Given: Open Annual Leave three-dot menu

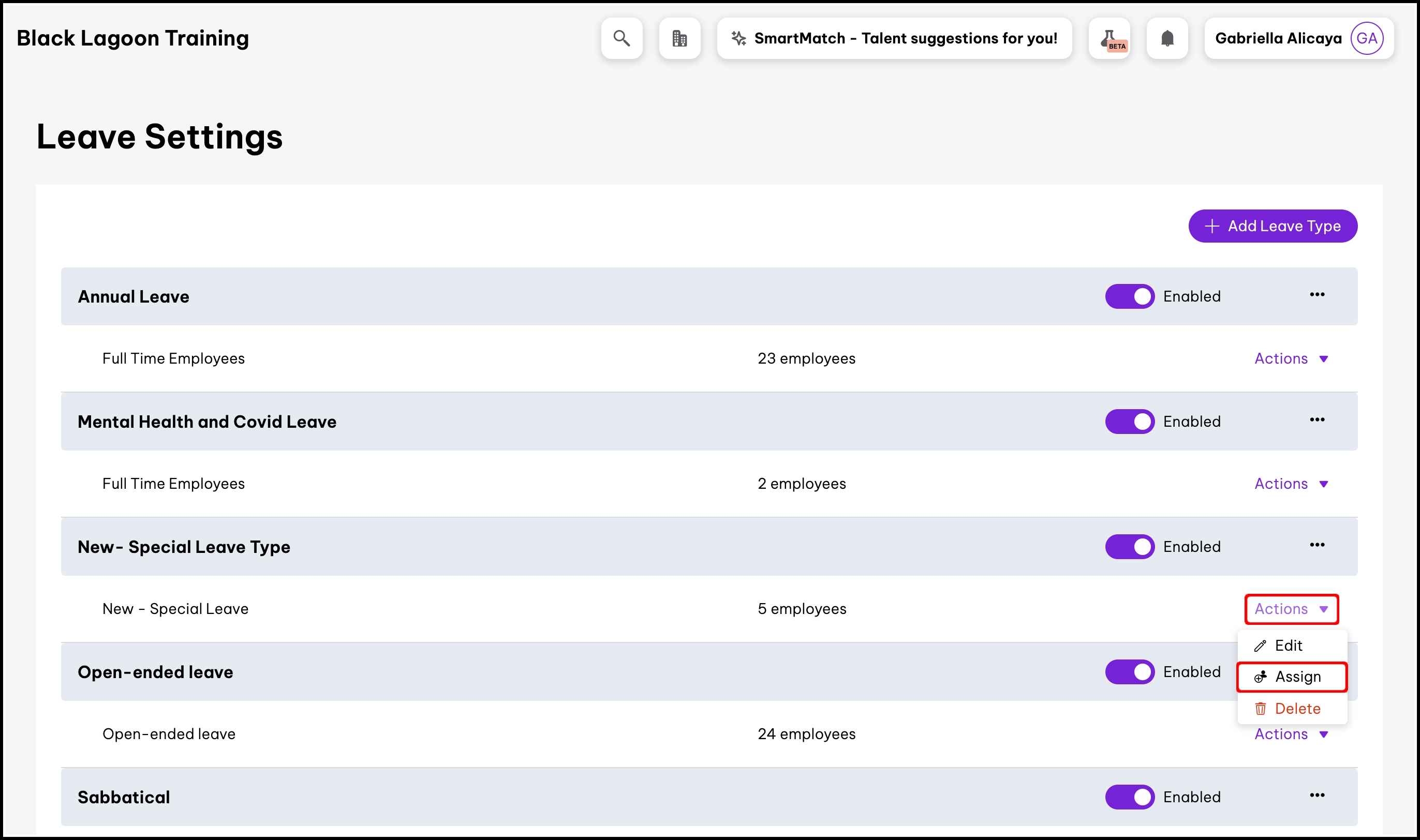Looking at the screenshot, I should 1317,295.
